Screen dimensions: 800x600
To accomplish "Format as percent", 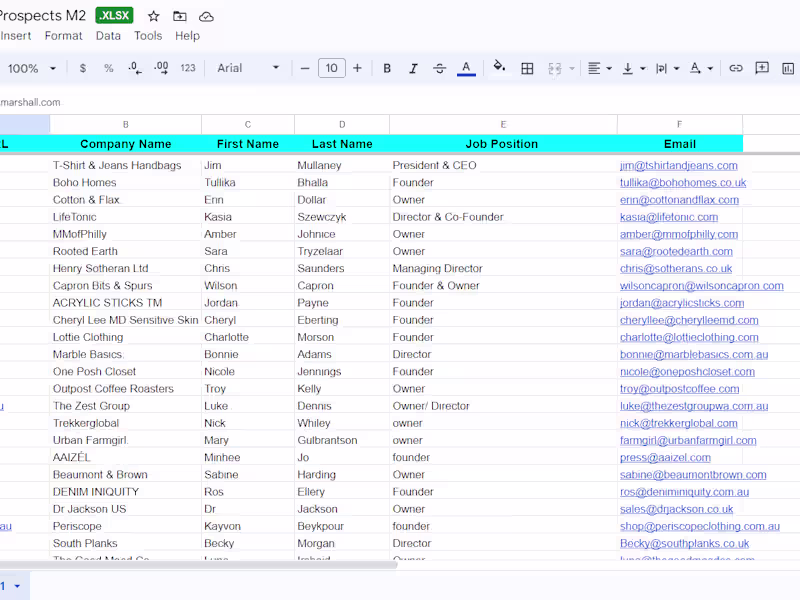I will click(x=109, y=68).
